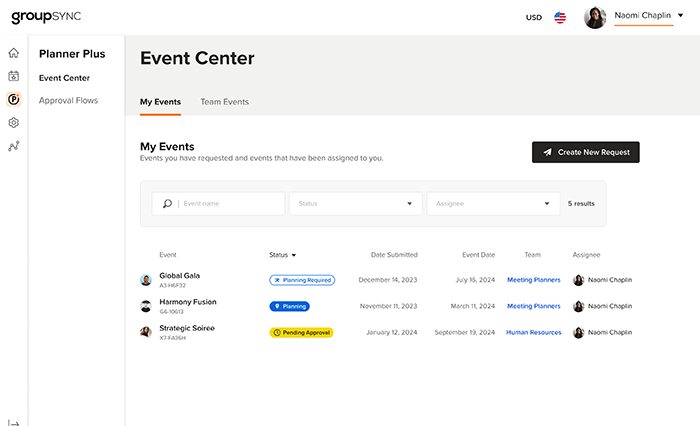The image size is (700, 426).
Task: Click the 5 results count
Action: click(581, 204)
